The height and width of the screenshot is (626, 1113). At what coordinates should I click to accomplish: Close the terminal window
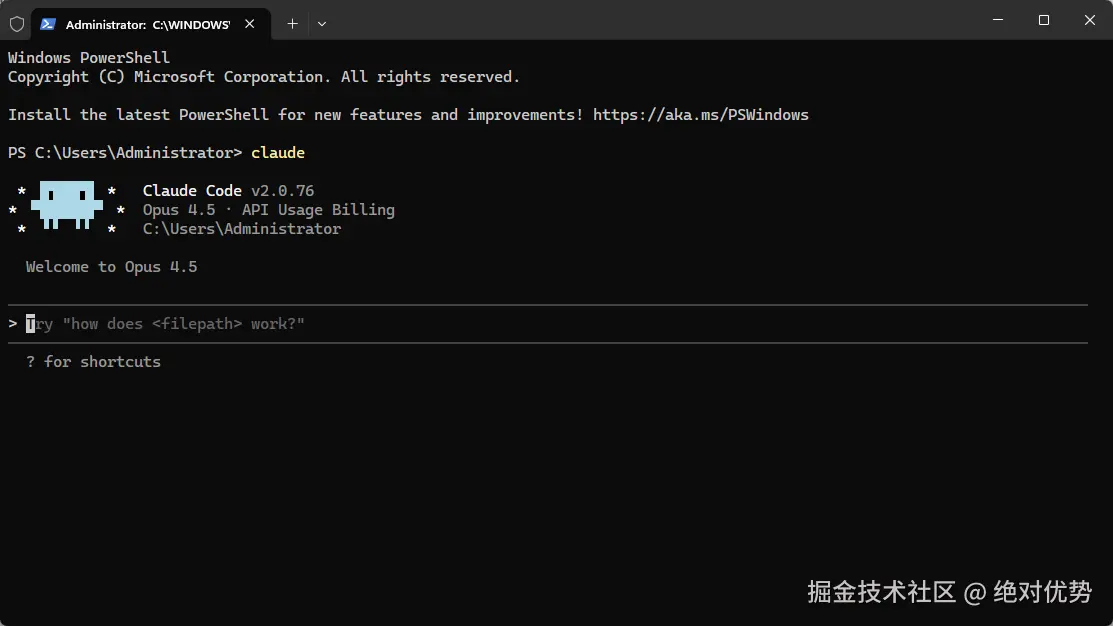click(x=1089, y=20)
